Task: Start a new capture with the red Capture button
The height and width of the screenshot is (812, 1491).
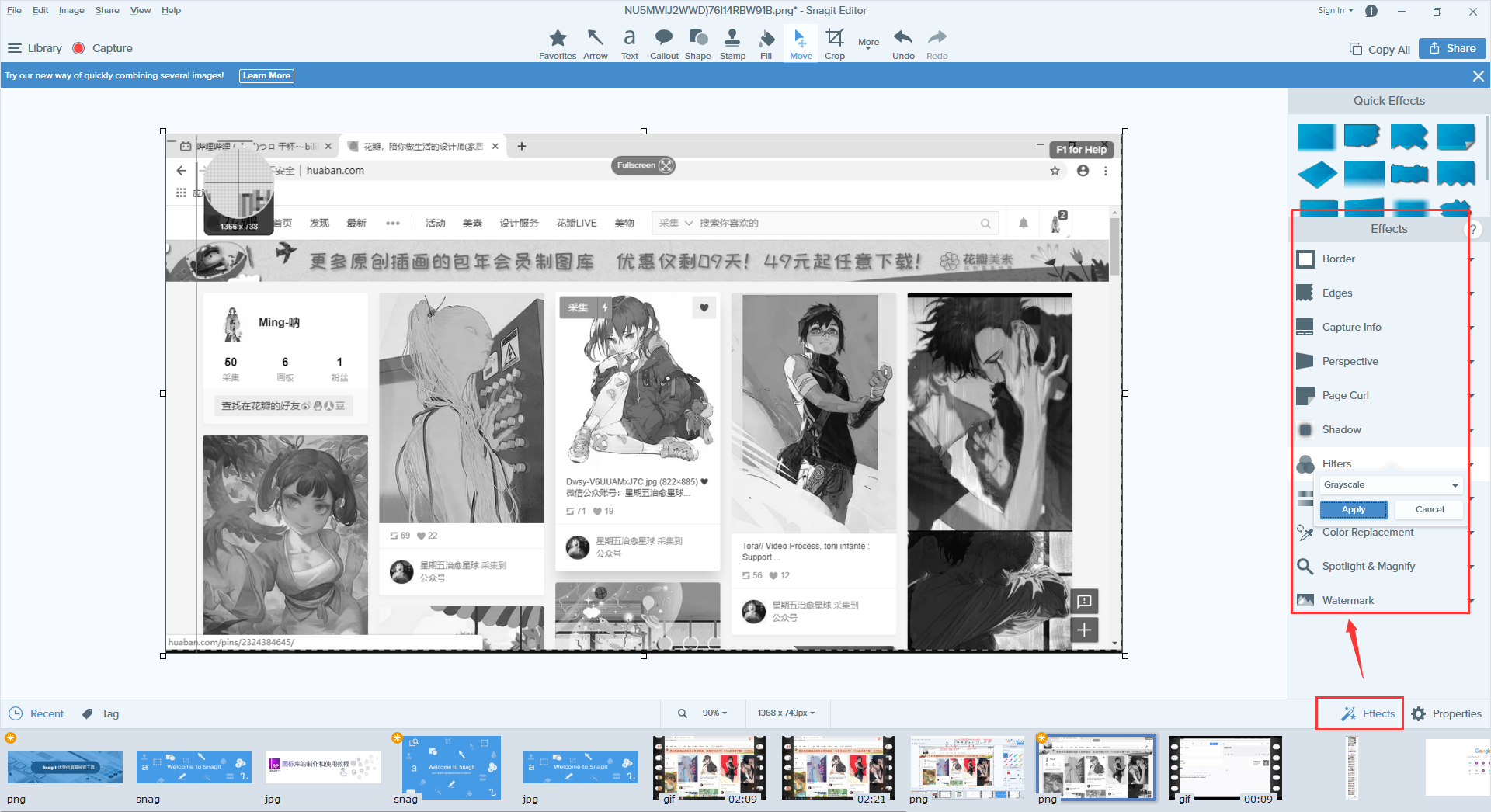Action: pyautogui.click(x=103, y=48)
